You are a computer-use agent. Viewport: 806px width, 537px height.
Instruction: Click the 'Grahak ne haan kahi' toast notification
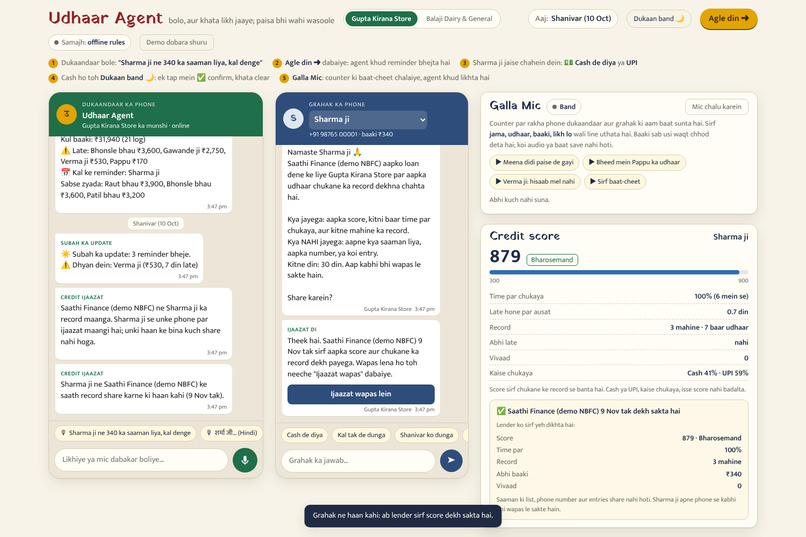click(403, 515)
